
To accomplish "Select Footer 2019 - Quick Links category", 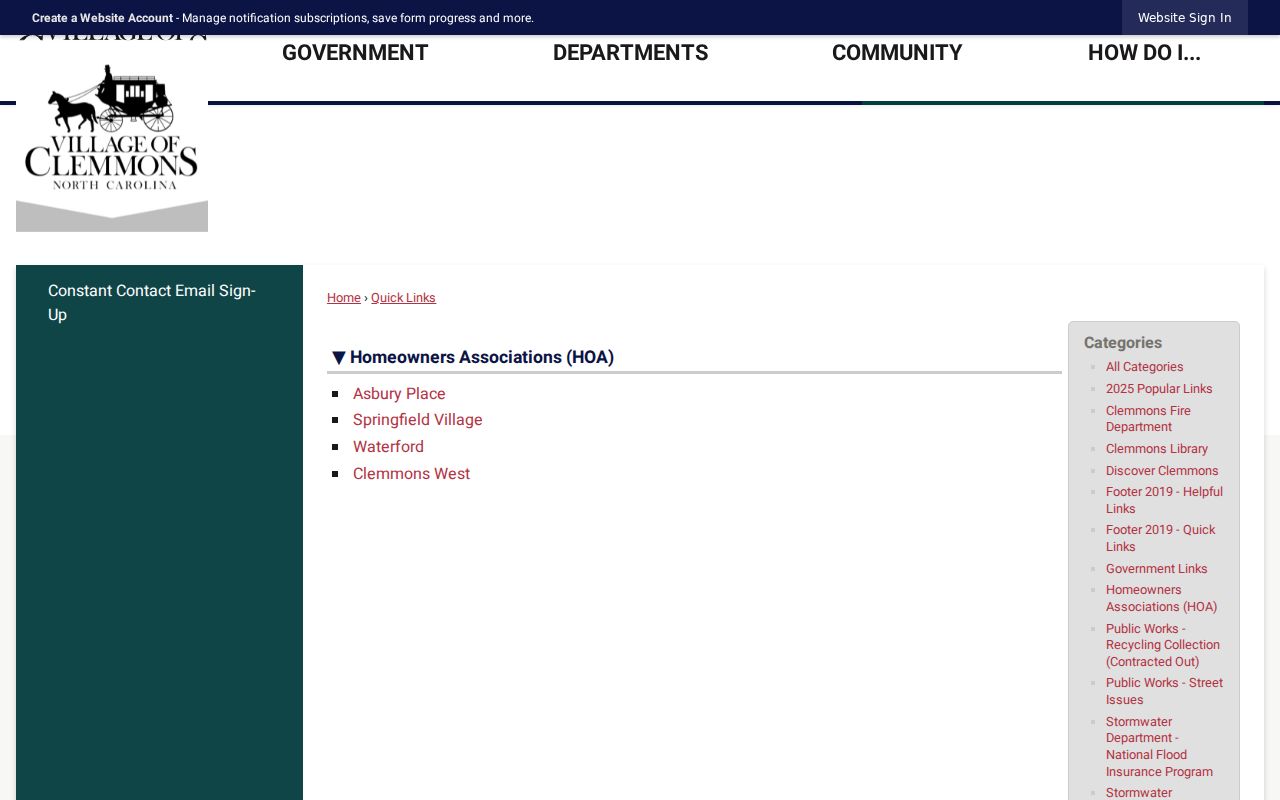I will pos(1161,538).
